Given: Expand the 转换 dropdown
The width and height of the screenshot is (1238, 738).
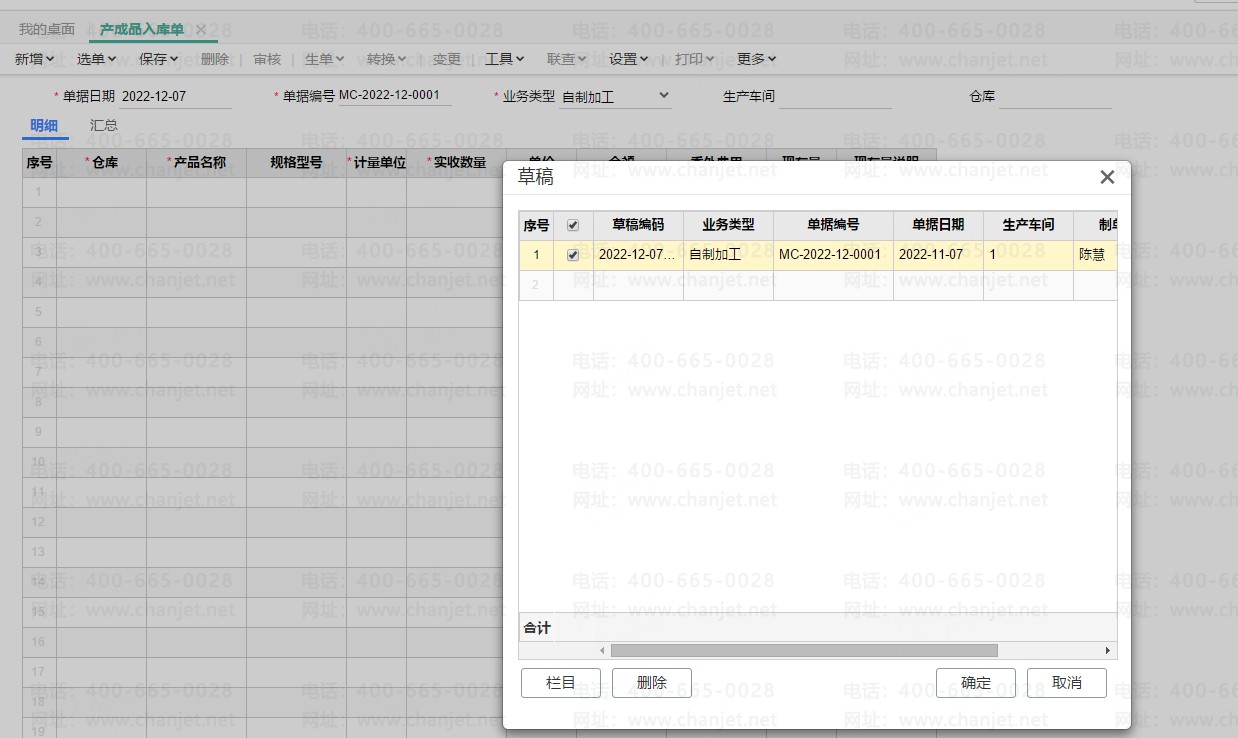Looking at the screenshot, I should coord(387,59).
